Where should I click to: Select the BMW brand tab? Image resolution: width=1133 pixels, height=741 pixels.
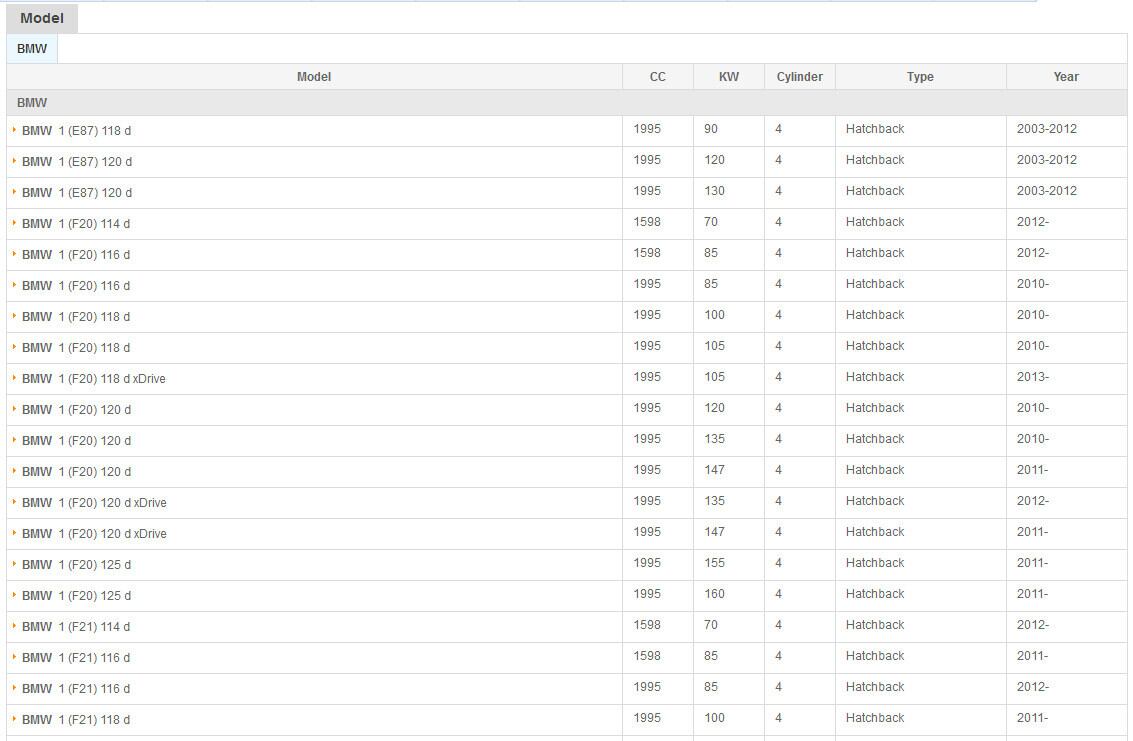pos(32,48)
